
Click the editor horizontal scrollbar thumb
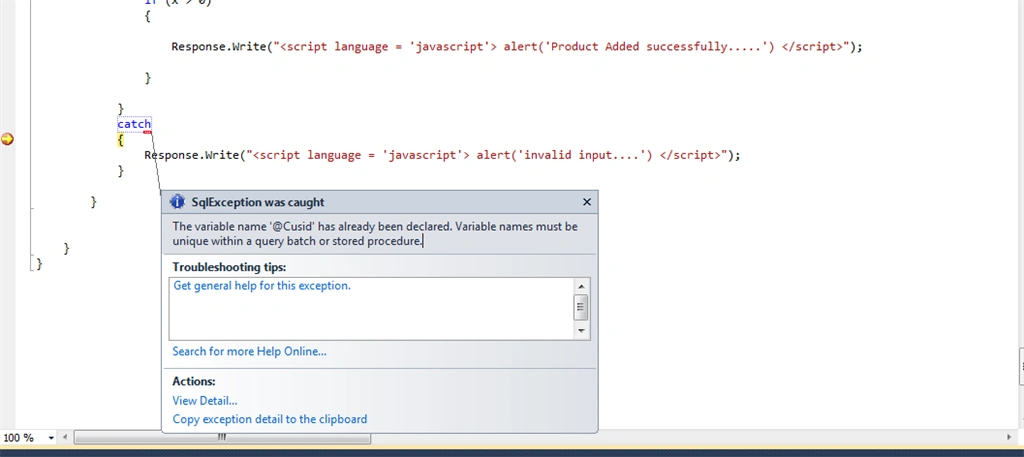[222, 437]
